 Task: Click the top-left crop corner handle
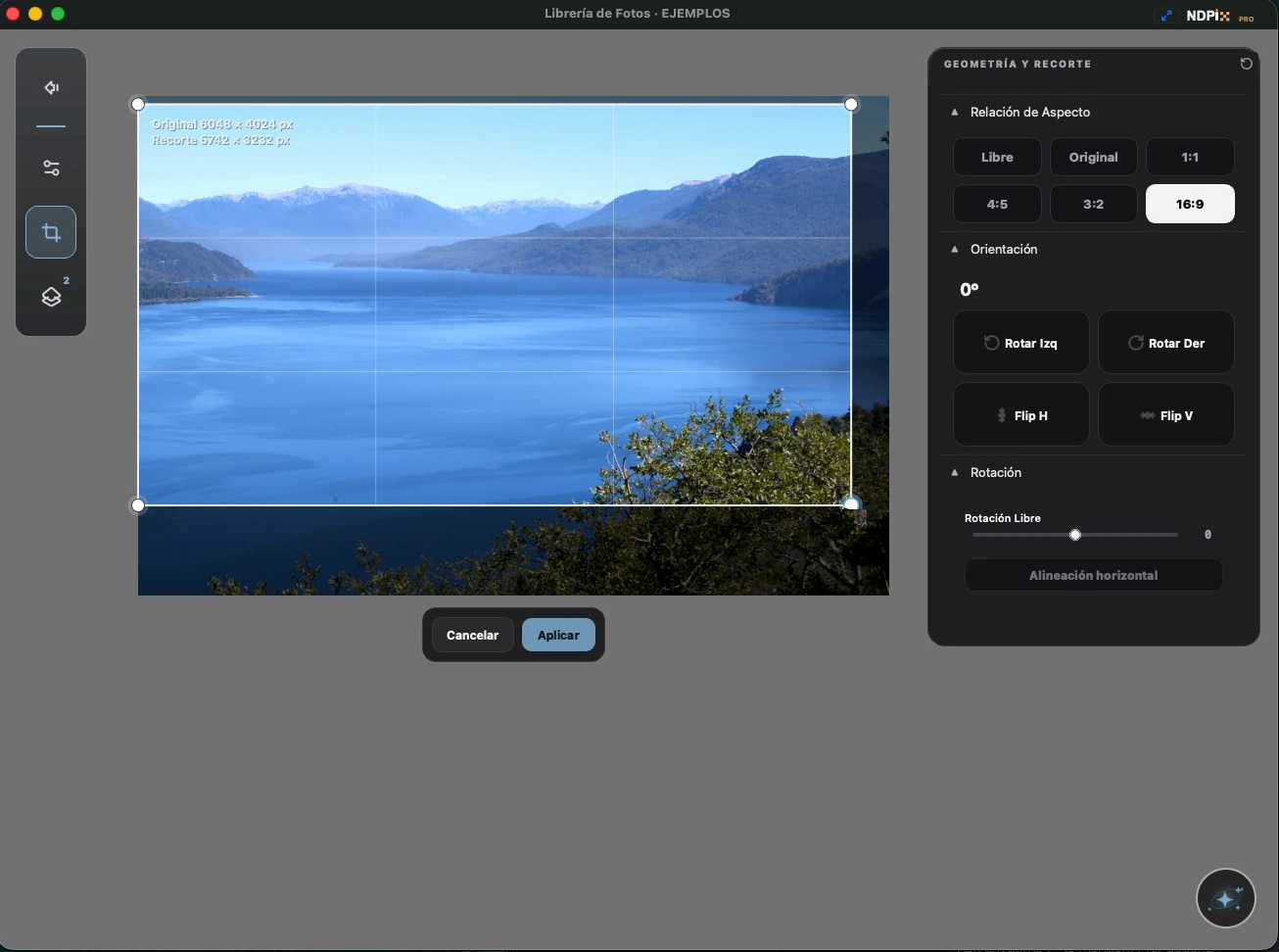pos(138,104)
